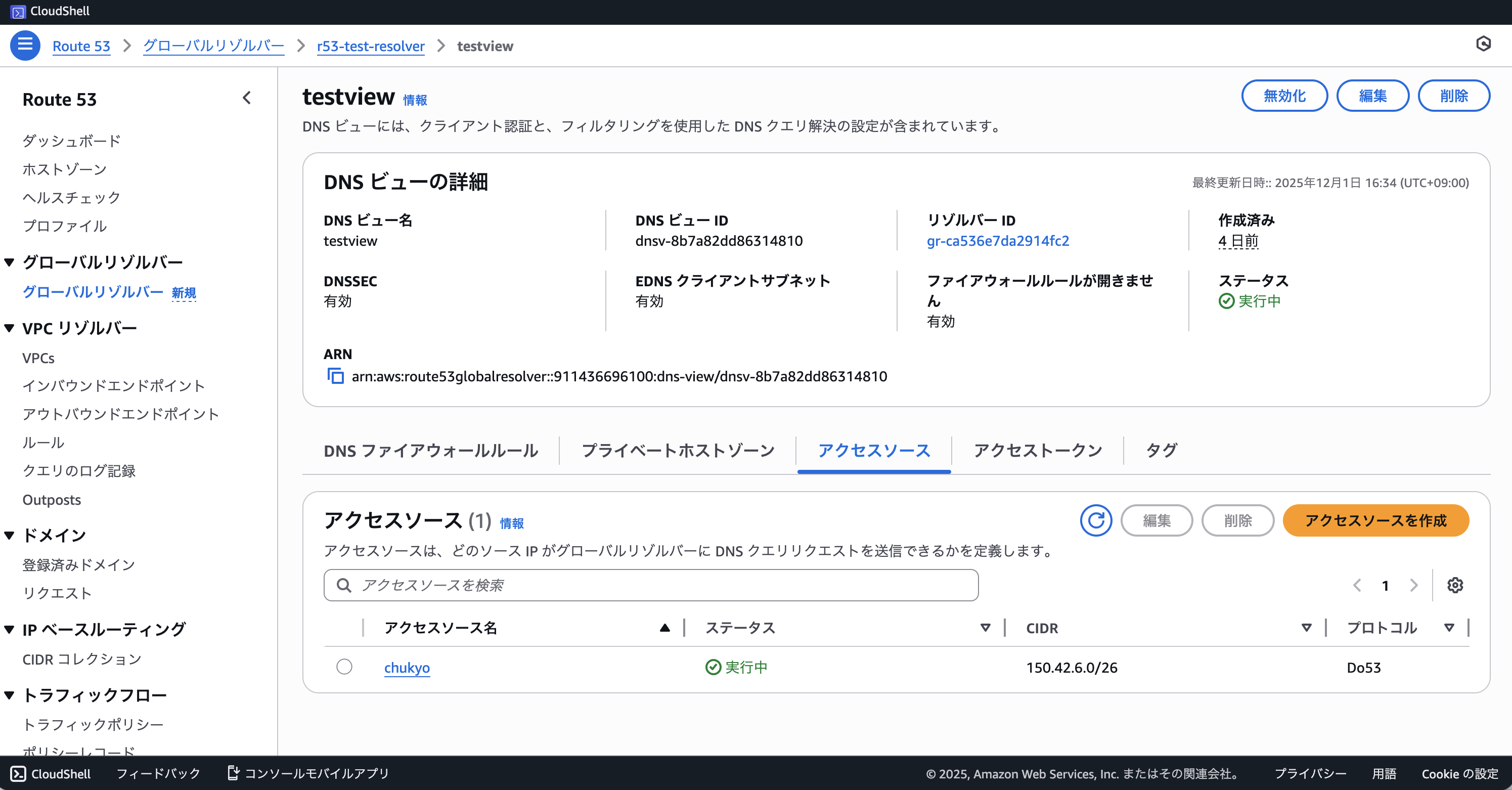Open 情報 link next to testview title
Viewport: 1512px width, 790px height.
415,100
